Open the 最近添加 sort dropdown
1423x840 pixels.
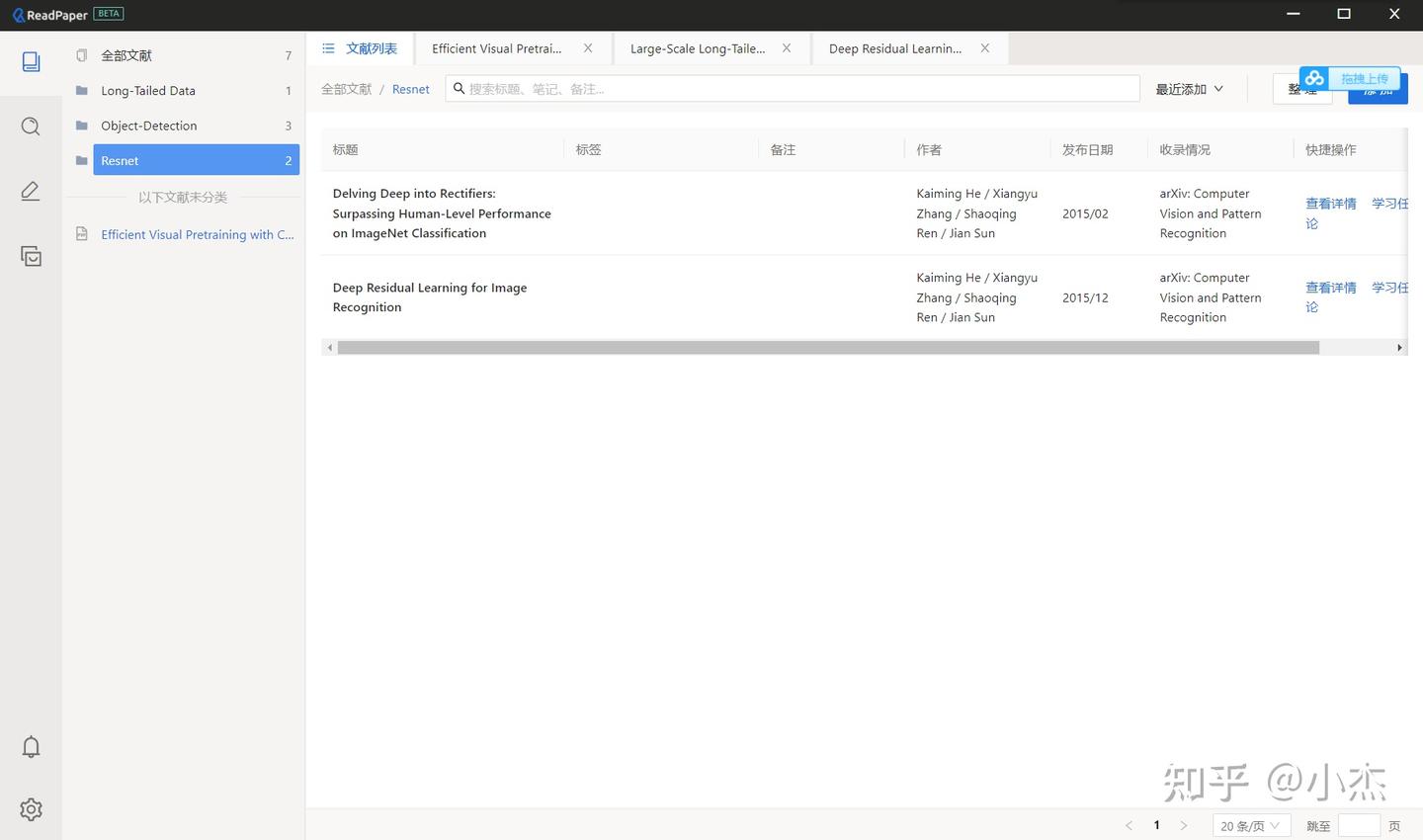tap(1190, 89)
